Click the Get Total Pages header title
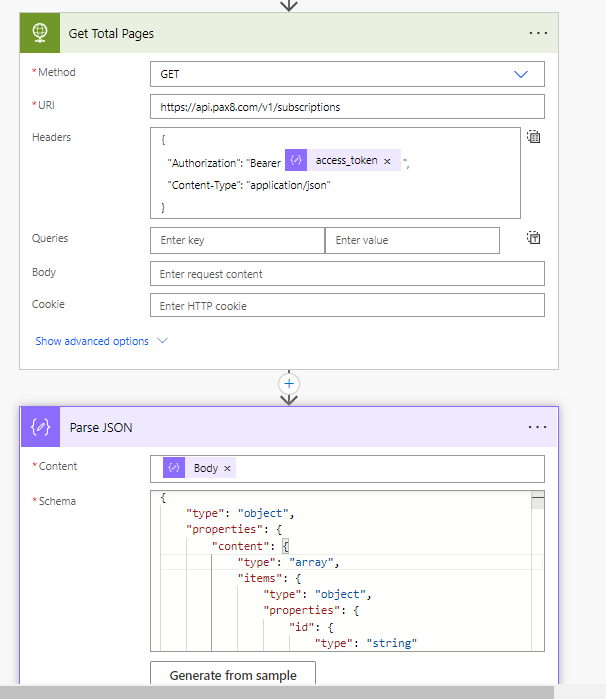The height and width of the screenshot is (699, 606). [111, 34]
